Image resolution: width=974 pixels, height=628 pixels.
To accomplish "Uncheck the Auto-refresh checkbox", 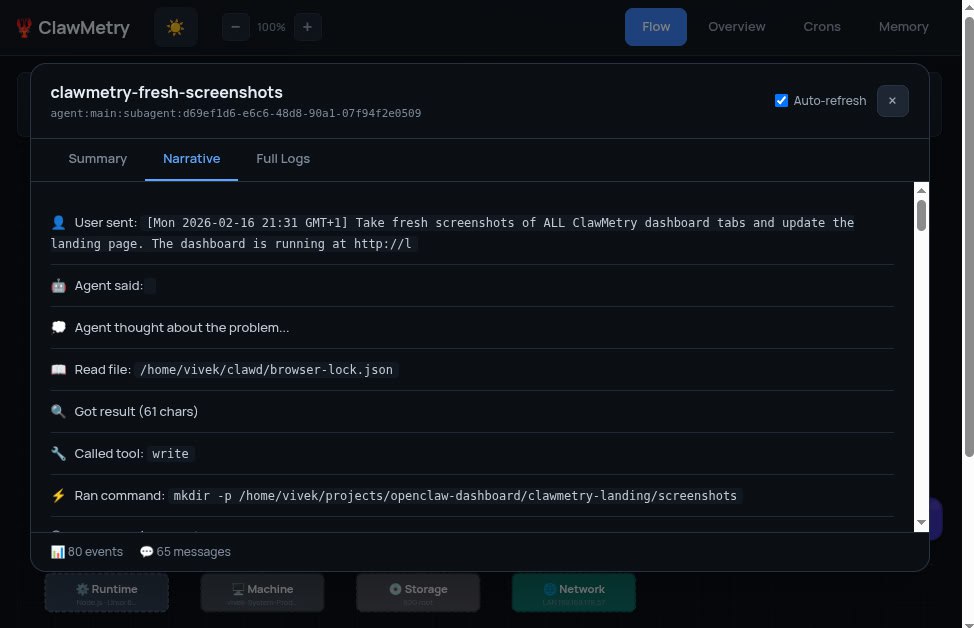I will point(782,100).
